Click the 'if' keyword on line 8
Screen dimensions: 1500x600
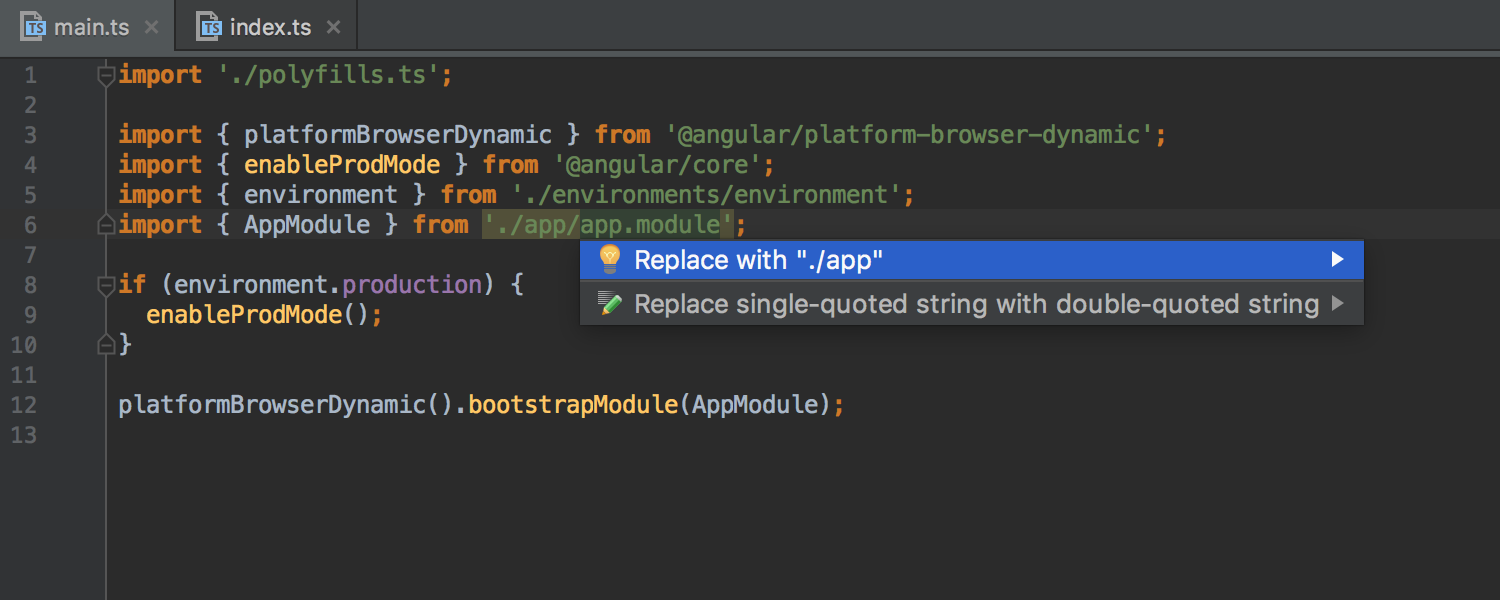point(132,285)
